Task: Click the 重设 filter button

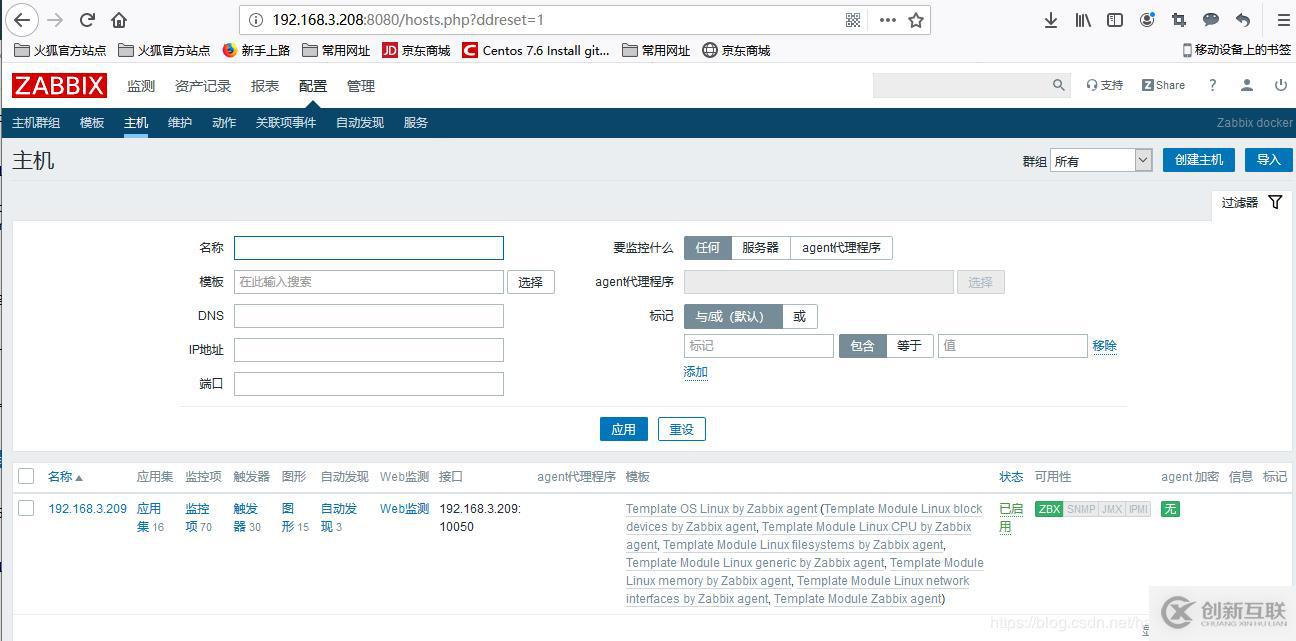Action: (682, 429)
